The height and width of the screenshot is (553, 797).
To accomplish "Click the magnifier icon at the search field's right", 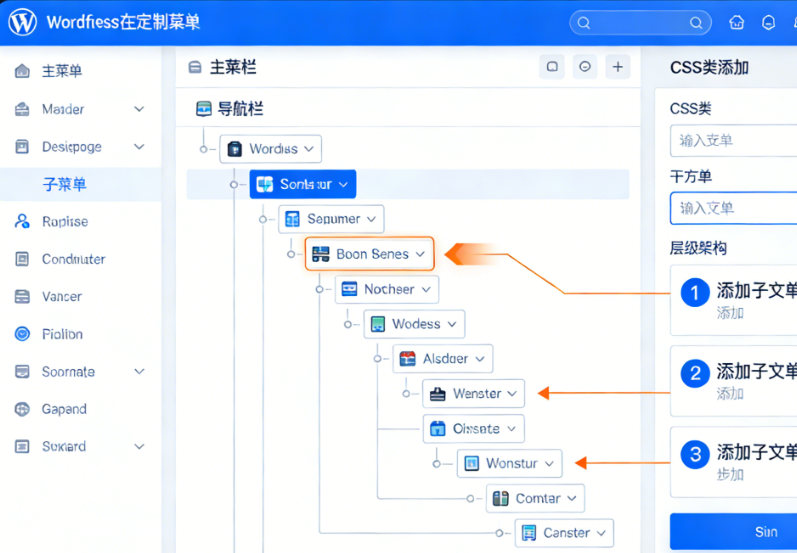I will pos(696,23).
